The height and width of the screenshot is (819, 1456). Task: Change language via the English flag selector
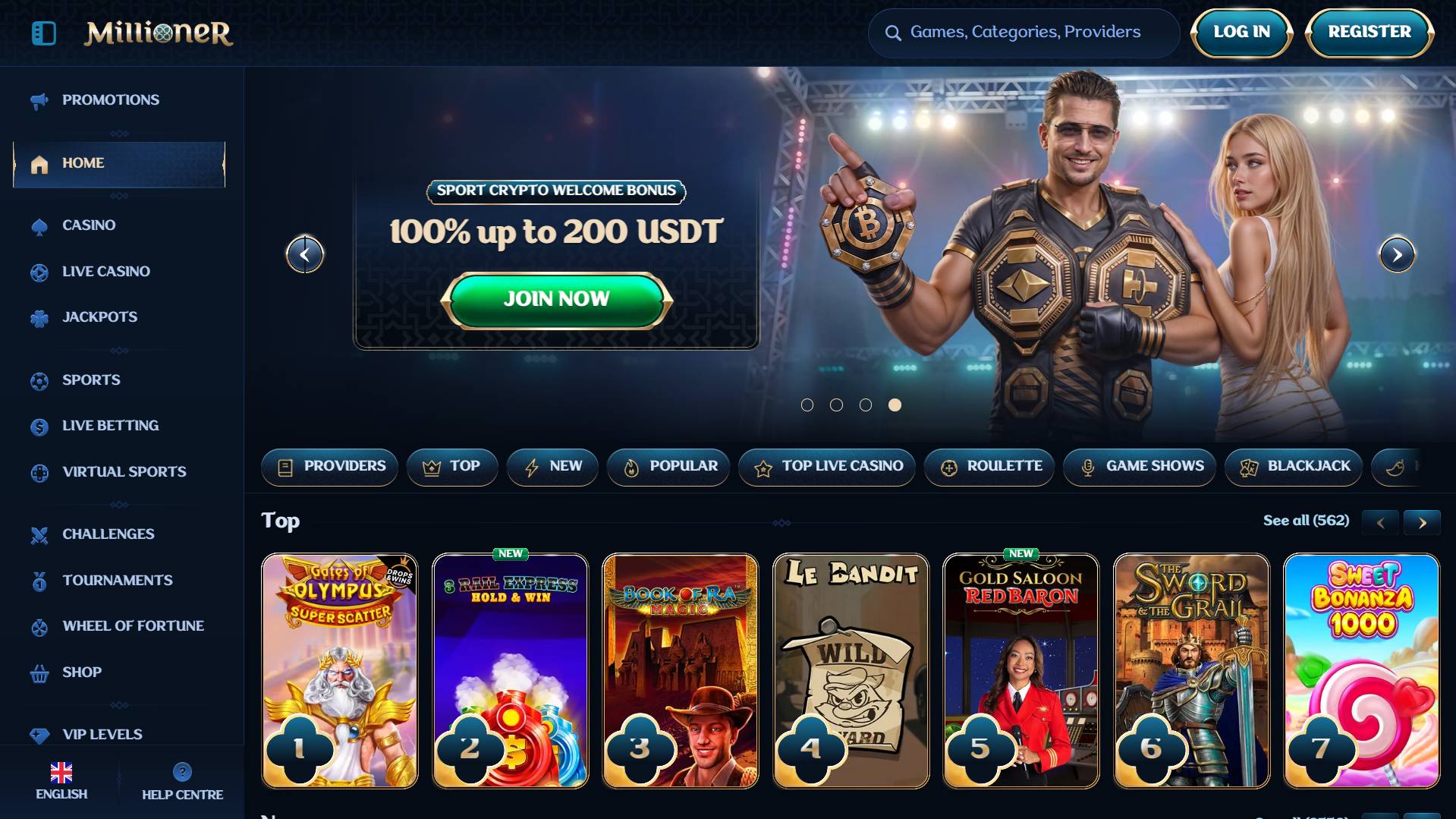pyautogui.click(x=61, y=781)
